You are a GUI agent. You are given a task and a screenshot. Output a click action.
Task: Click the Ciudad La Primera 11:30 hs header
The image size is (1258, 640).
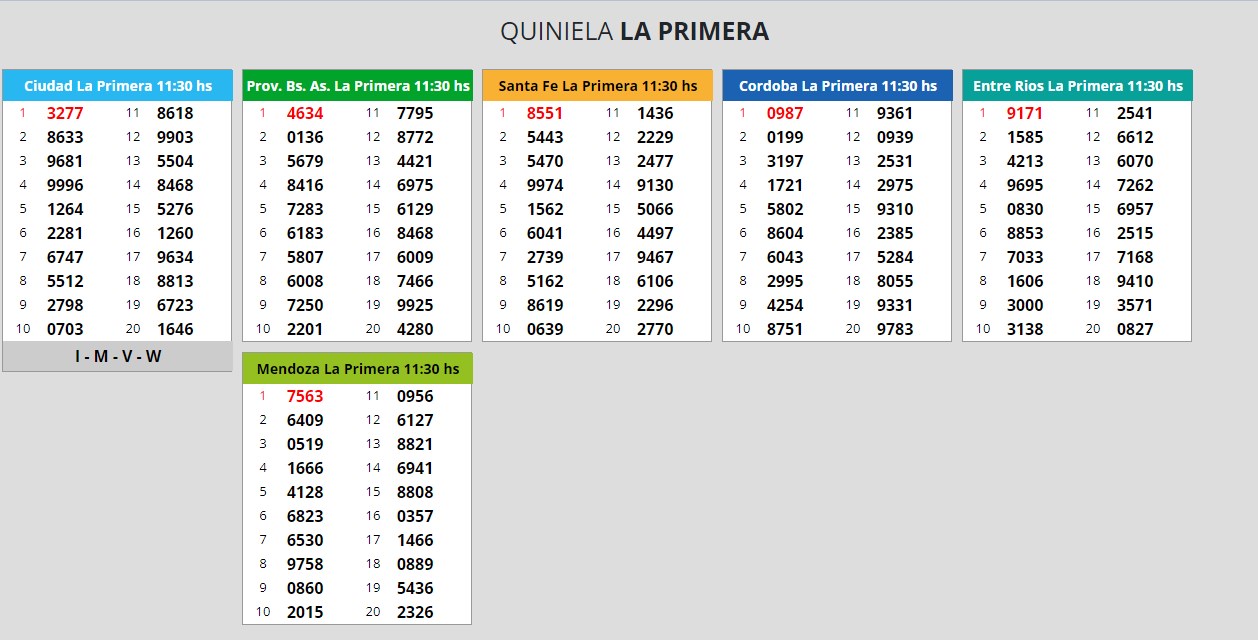tap(117, 86)
